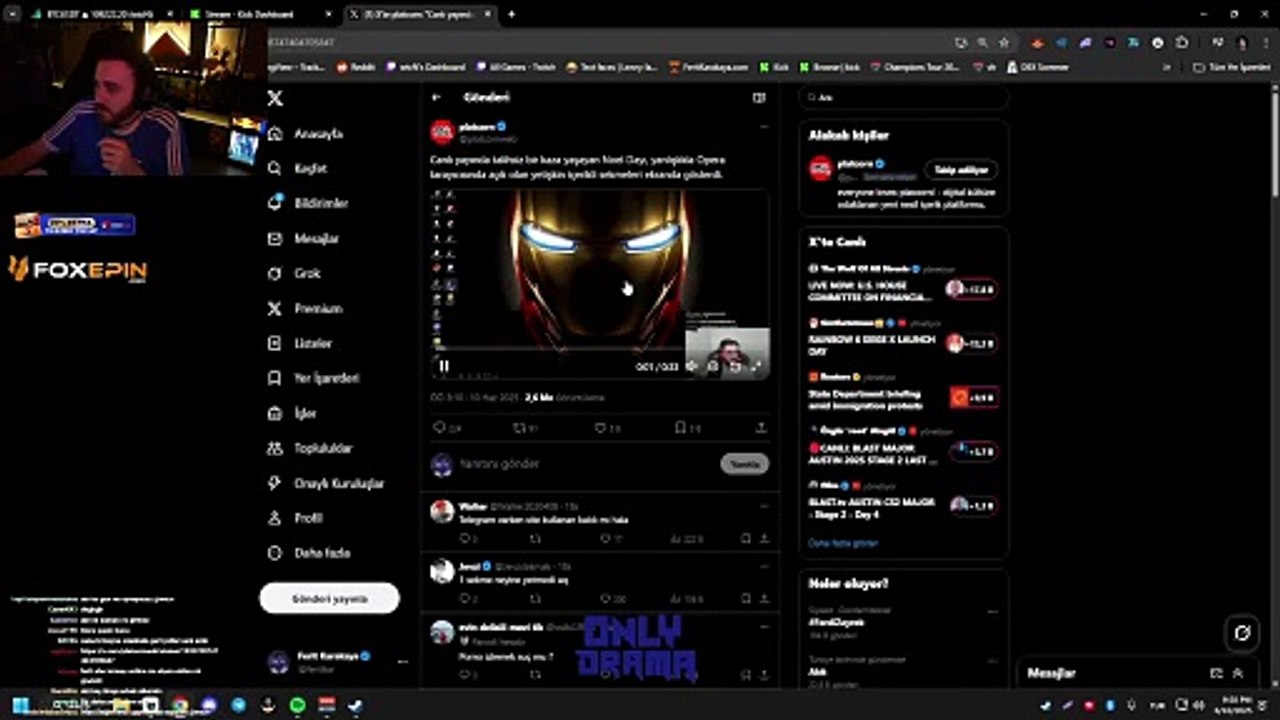Click the İşler briefcase icon

(x=275, y=413)
